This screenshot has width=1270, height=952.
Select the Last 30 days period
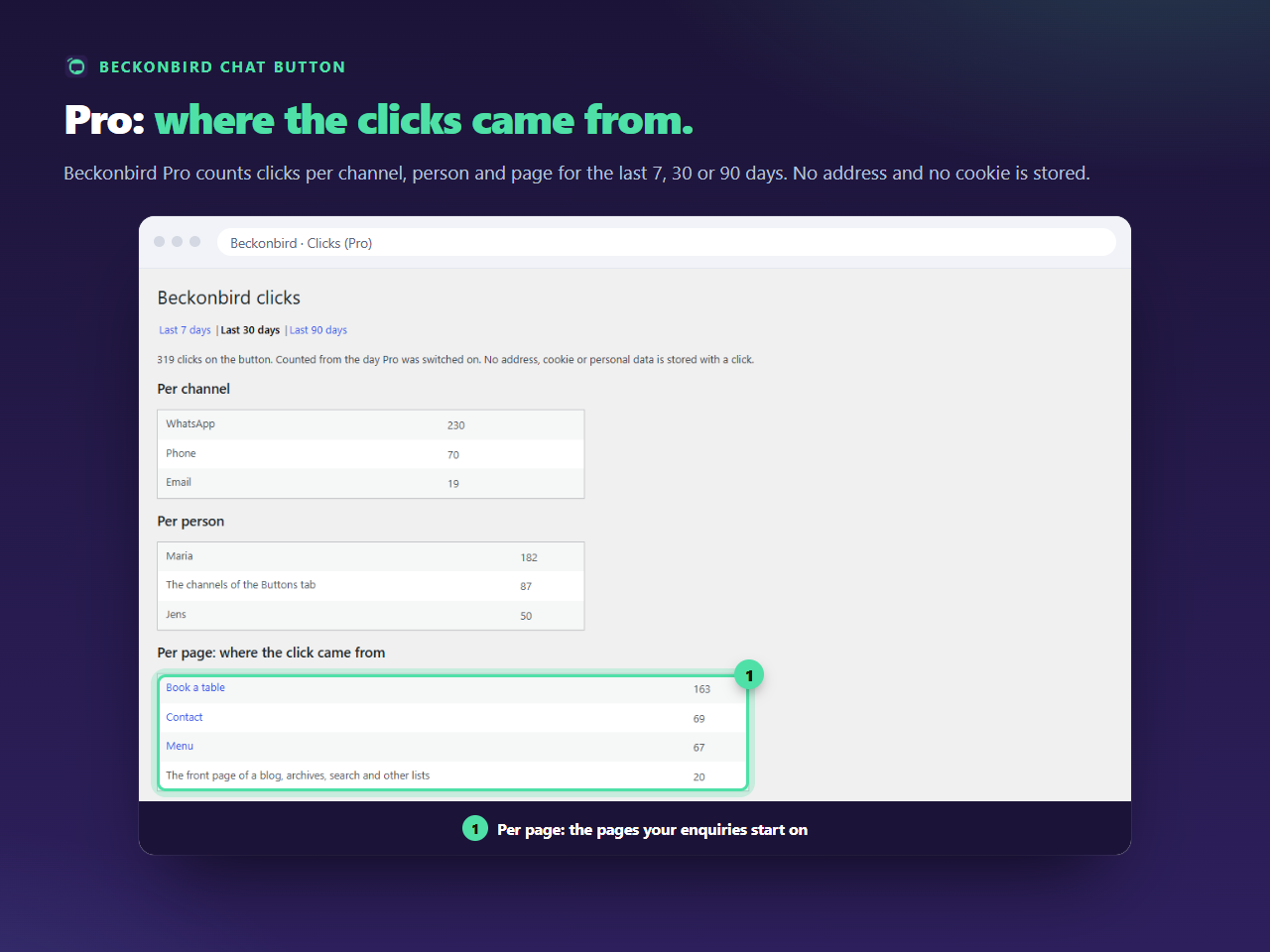click(250, 330)
